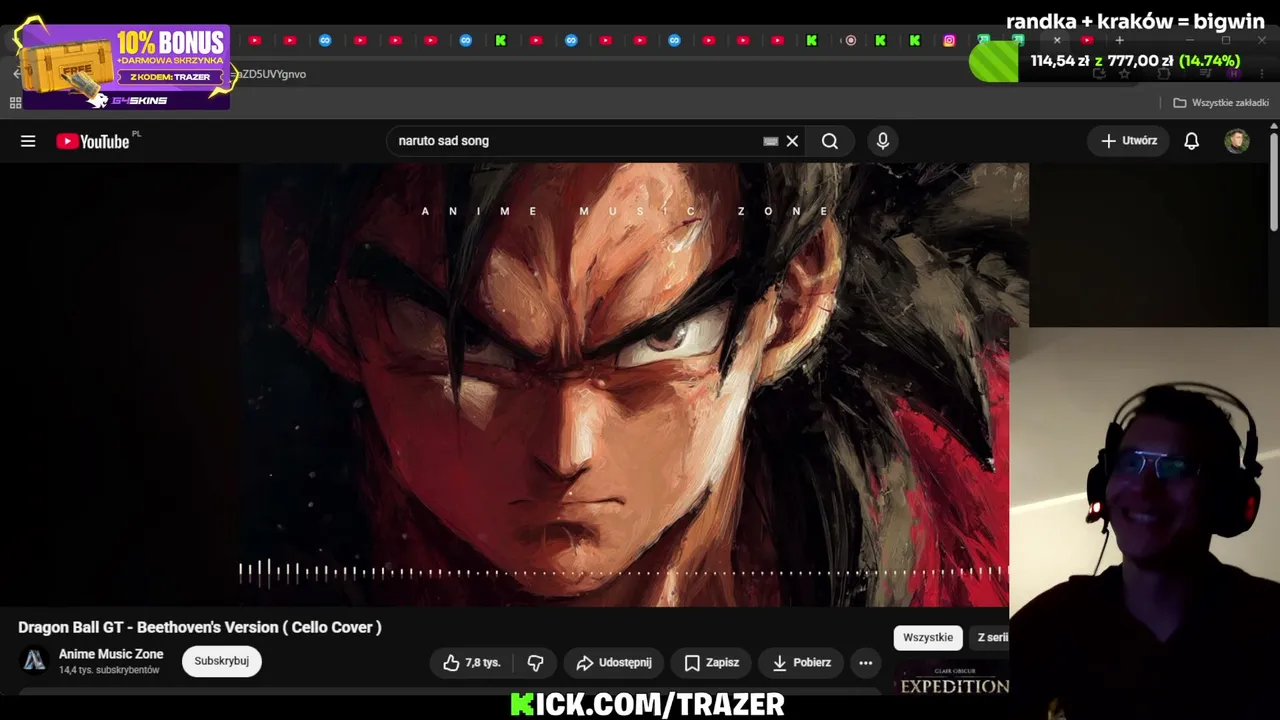Screen dimensions: 1280x720
Task: Open the on-screen keyboard in search box
Action: [x=770, y=141]
